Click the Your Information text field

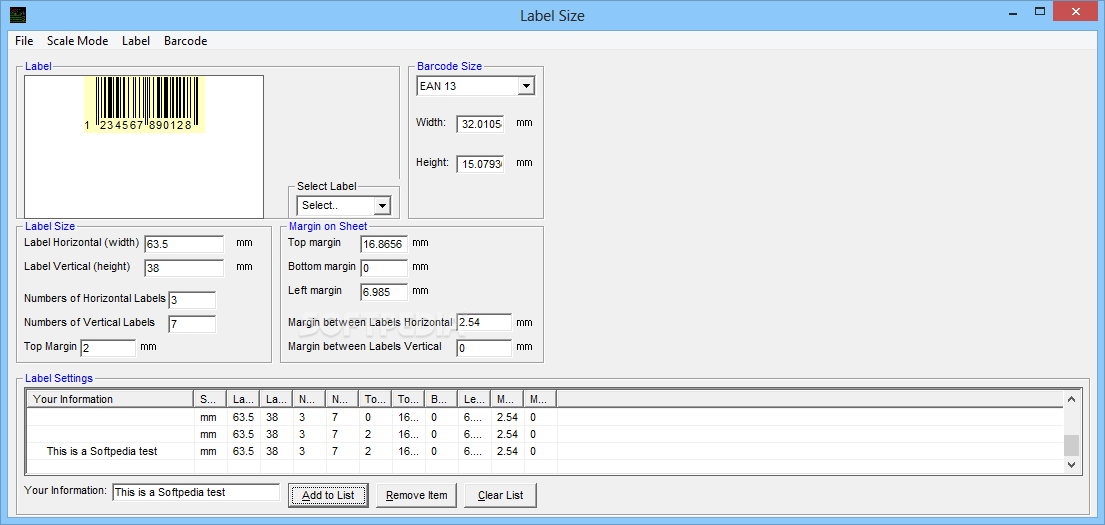[x=196, y=492]
